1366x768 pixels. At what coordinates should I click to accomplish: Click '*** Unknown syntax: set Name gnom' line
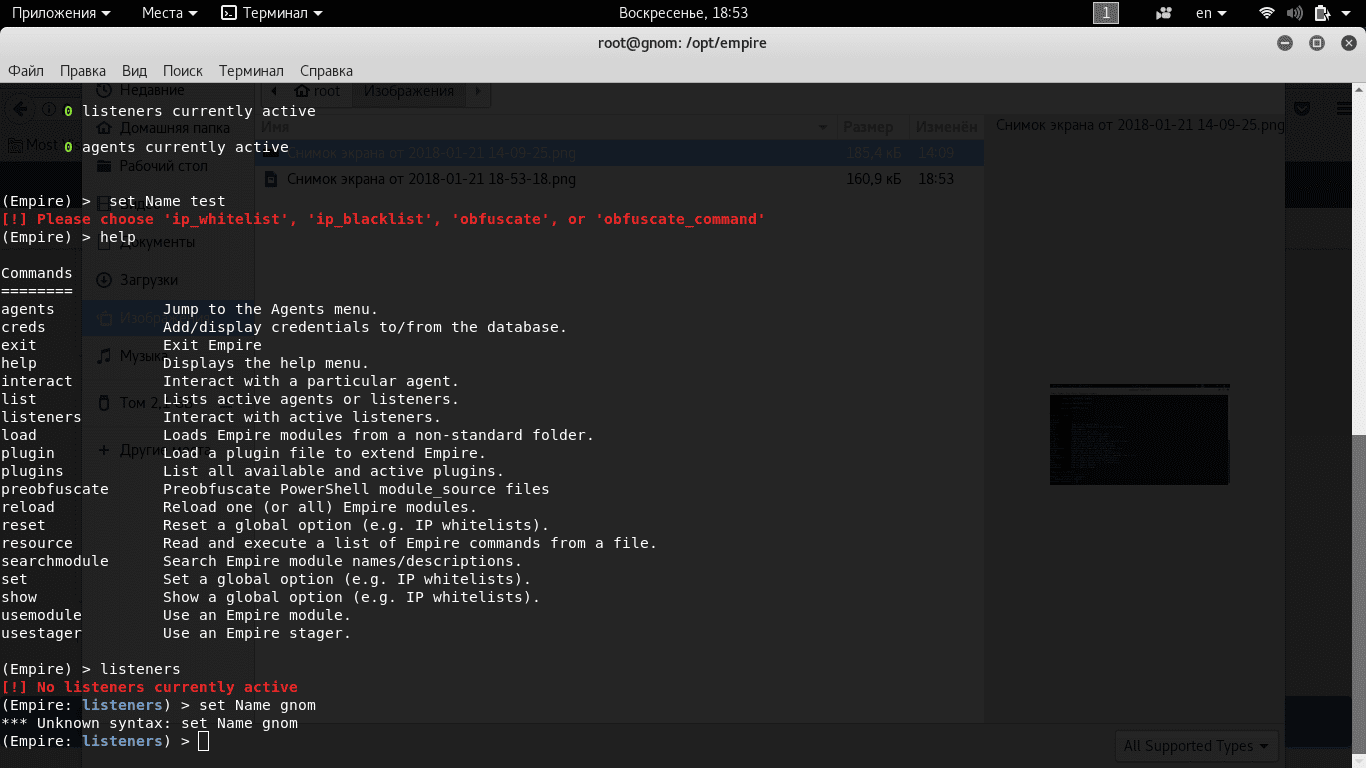(x=149, y=723)
